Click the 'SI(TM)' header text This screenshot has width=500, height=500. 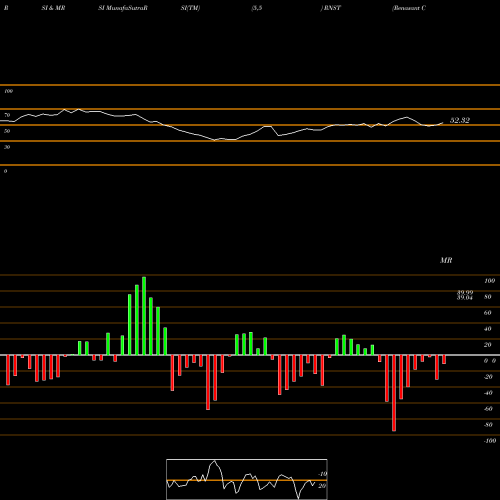click(190, 8)
